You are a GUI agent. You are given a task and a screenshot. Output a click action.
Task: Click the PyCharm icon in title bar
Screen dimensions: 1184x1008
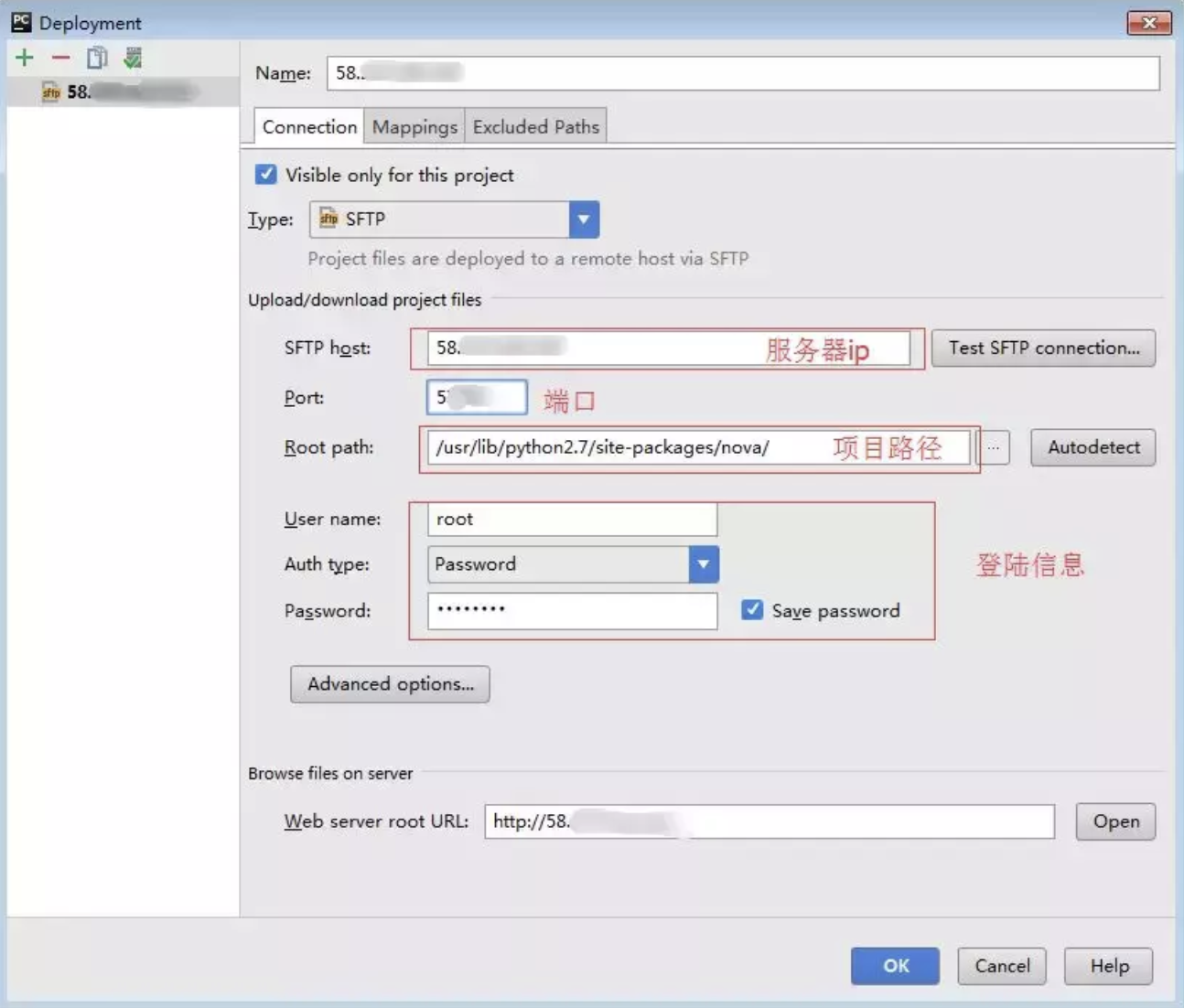tap(21, 23)
